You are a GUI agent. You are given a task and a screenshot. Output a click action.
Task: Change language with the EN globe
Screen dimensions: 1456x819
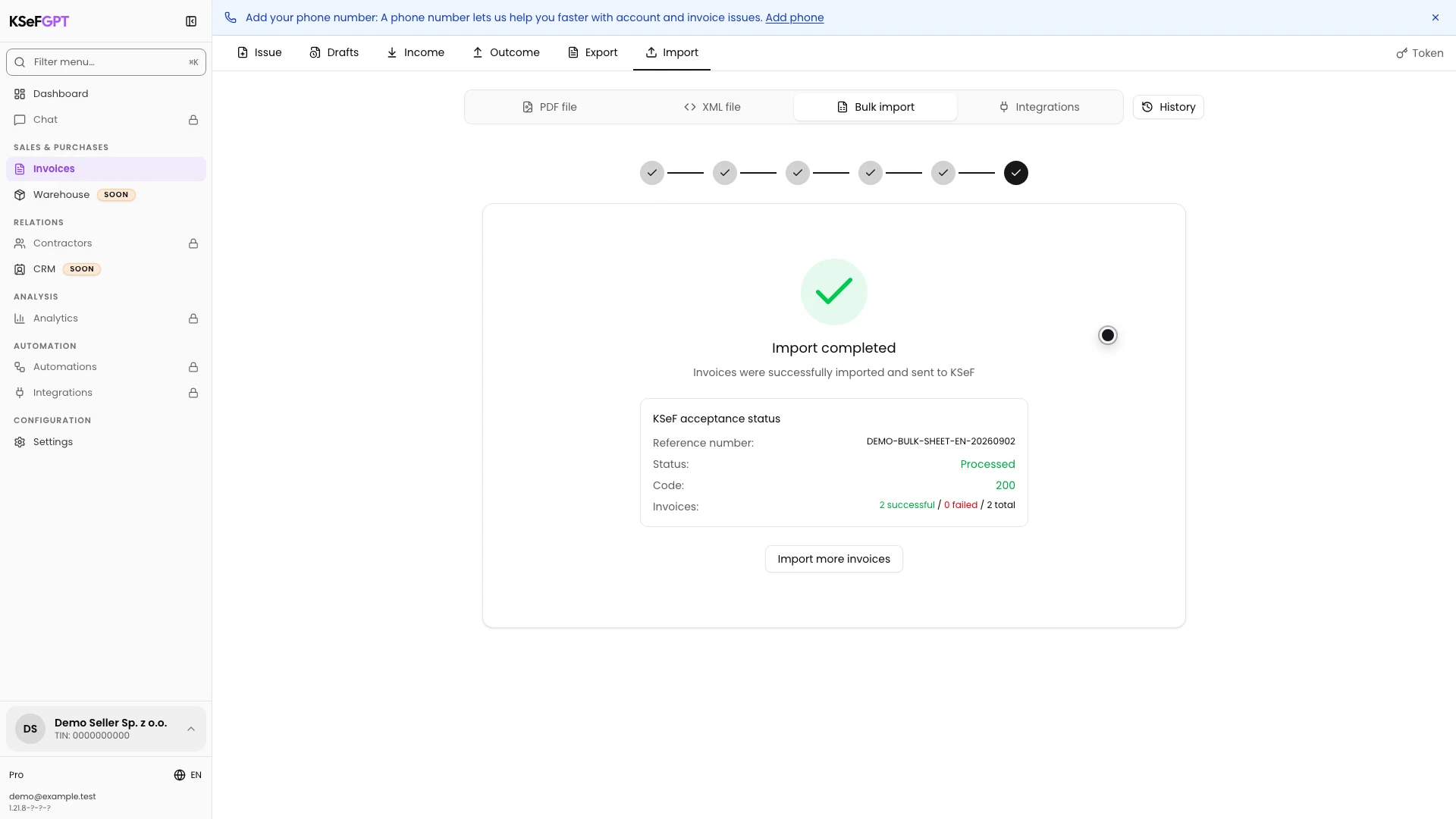(x=187, y=775)
